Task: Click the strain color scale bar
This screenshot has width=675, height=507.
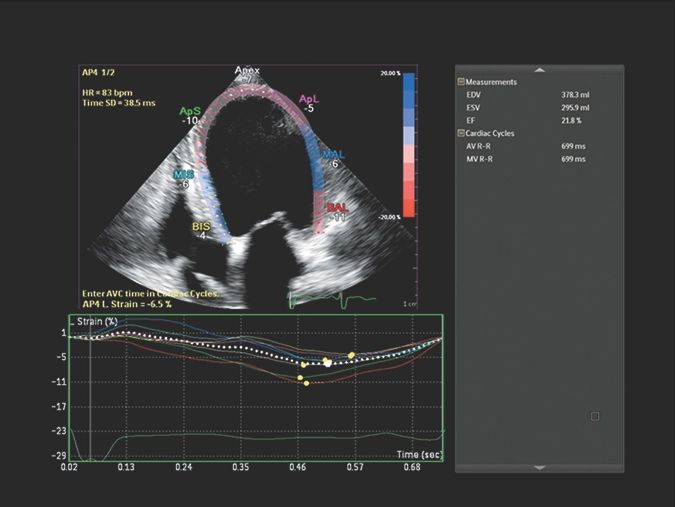Action: 407,143
